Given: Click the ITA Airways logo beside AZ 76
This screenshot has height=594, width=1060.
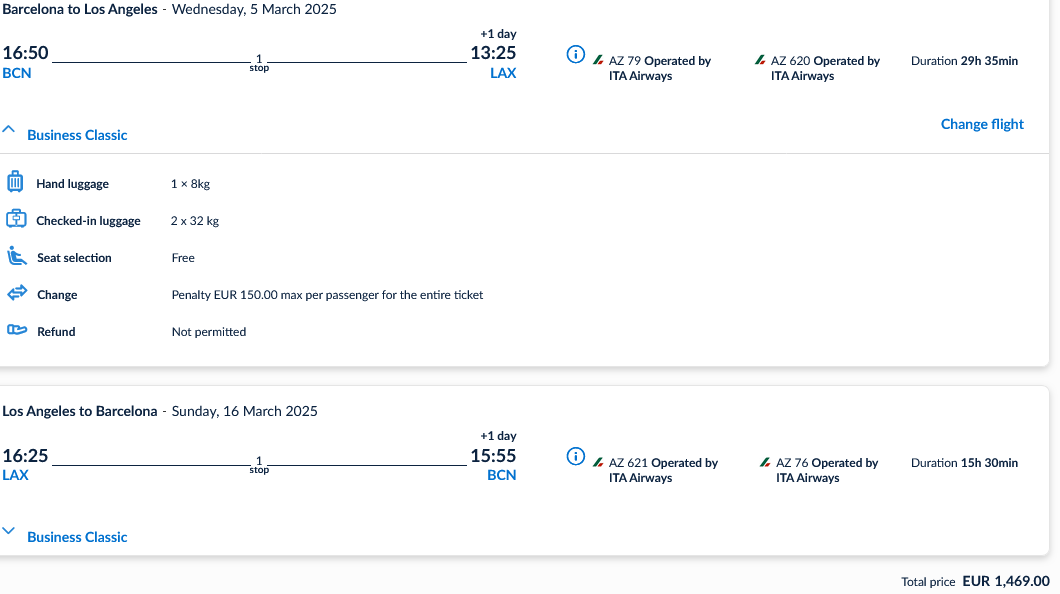Looking at the screenshot, I should pyautogui.click(x=765, y=463).
